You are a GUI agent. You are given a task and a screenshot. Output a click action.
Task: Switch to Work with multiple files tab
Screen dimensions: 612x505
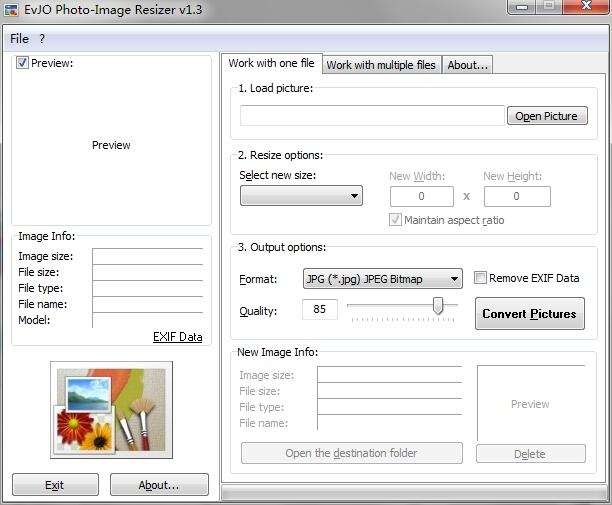(381, 65)
